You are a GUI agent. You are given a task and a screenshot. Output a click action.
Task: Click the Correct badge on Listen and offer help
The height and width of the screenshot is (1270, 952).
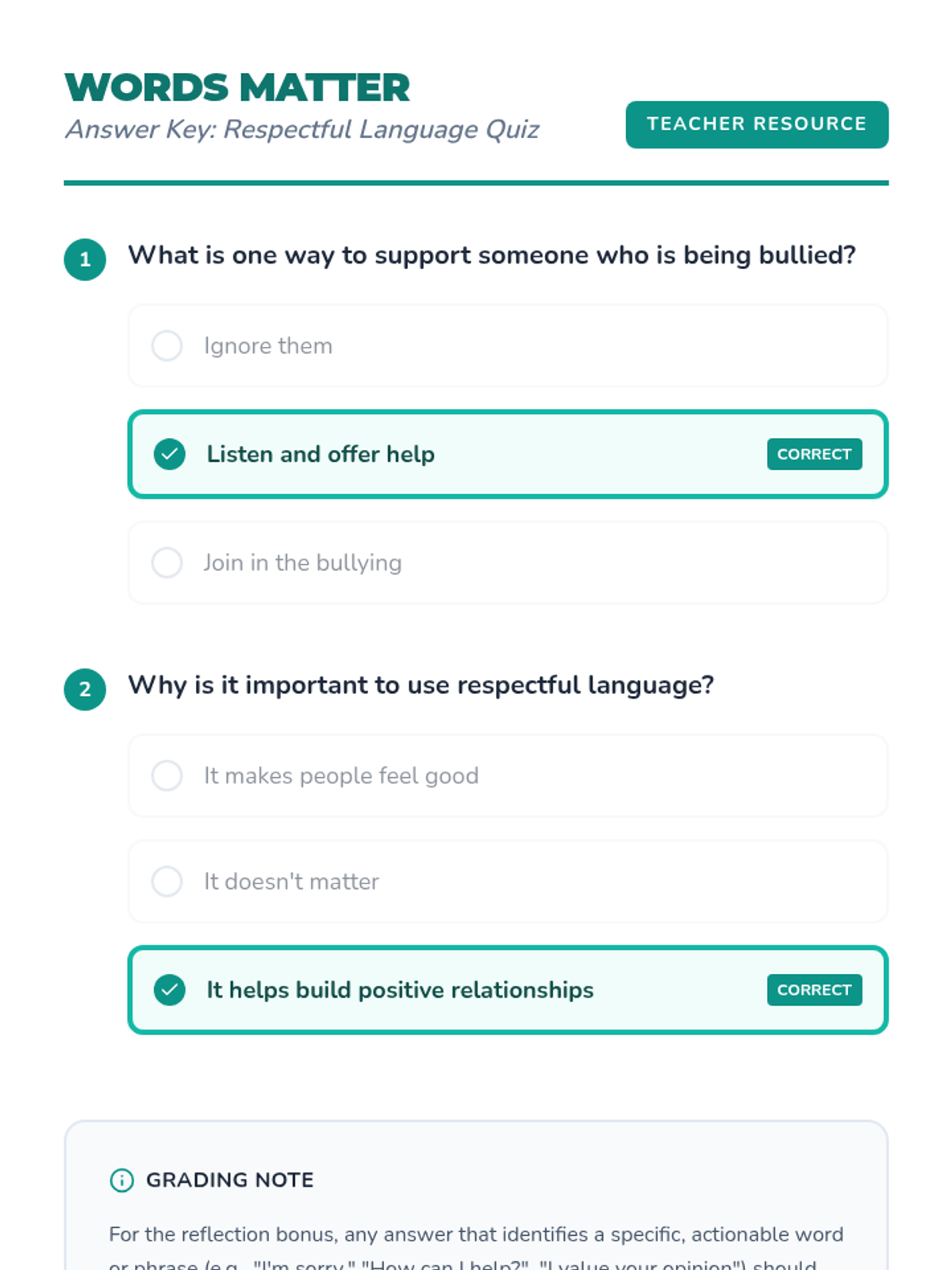[814, 454]
